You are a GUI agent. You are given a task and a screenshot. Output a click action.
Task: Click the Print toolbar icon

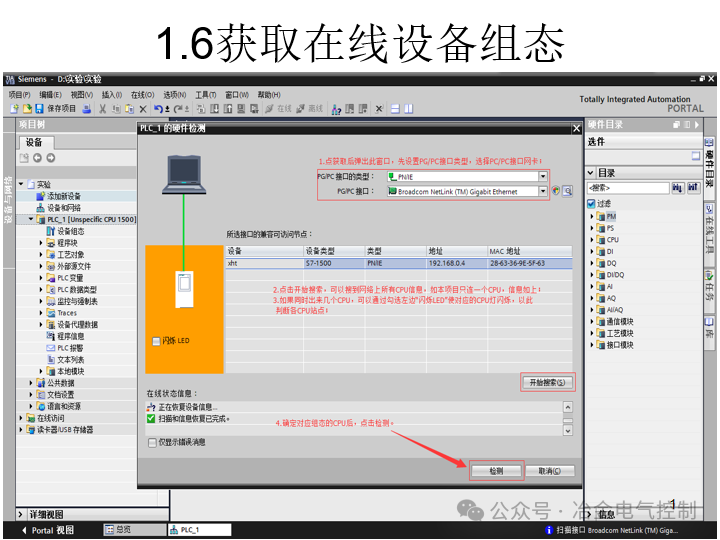coord(86,109)
